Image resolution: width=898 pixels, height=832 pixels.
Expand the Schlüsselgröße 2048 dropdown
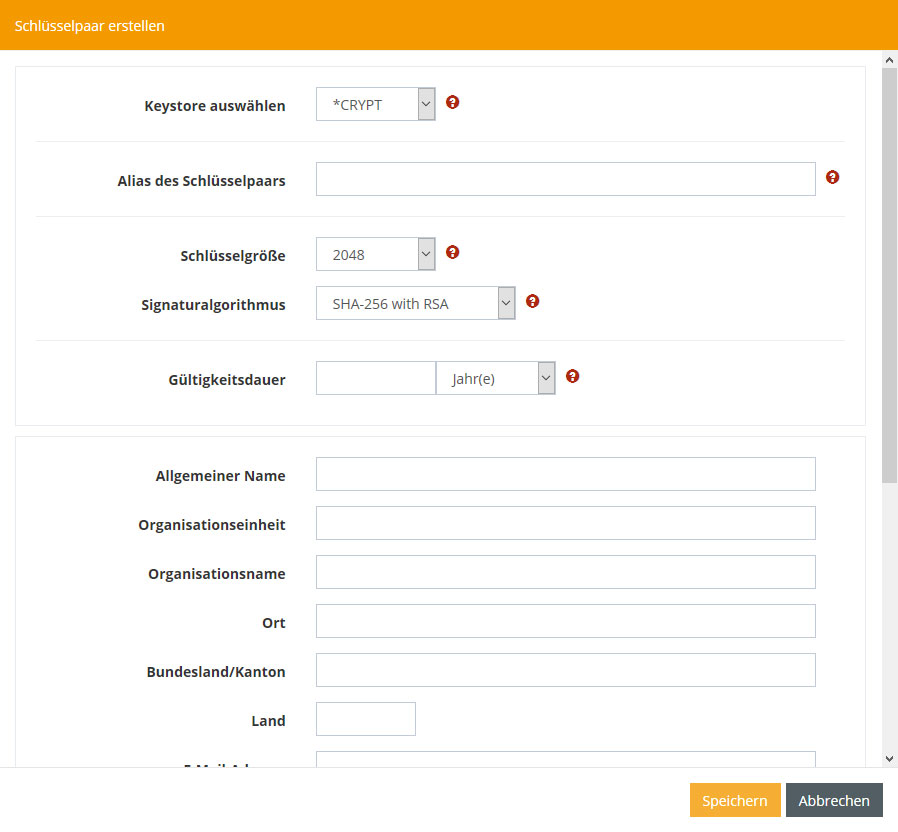click(x=375, y=254)
